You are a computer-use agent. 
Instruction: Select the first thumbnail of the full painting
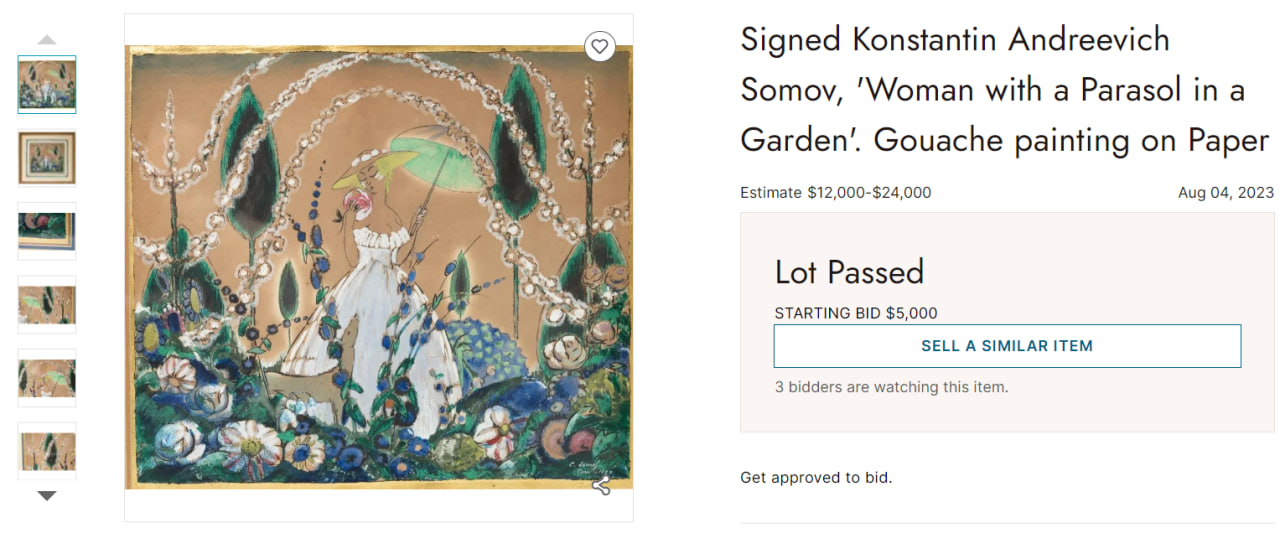(47, 84)
